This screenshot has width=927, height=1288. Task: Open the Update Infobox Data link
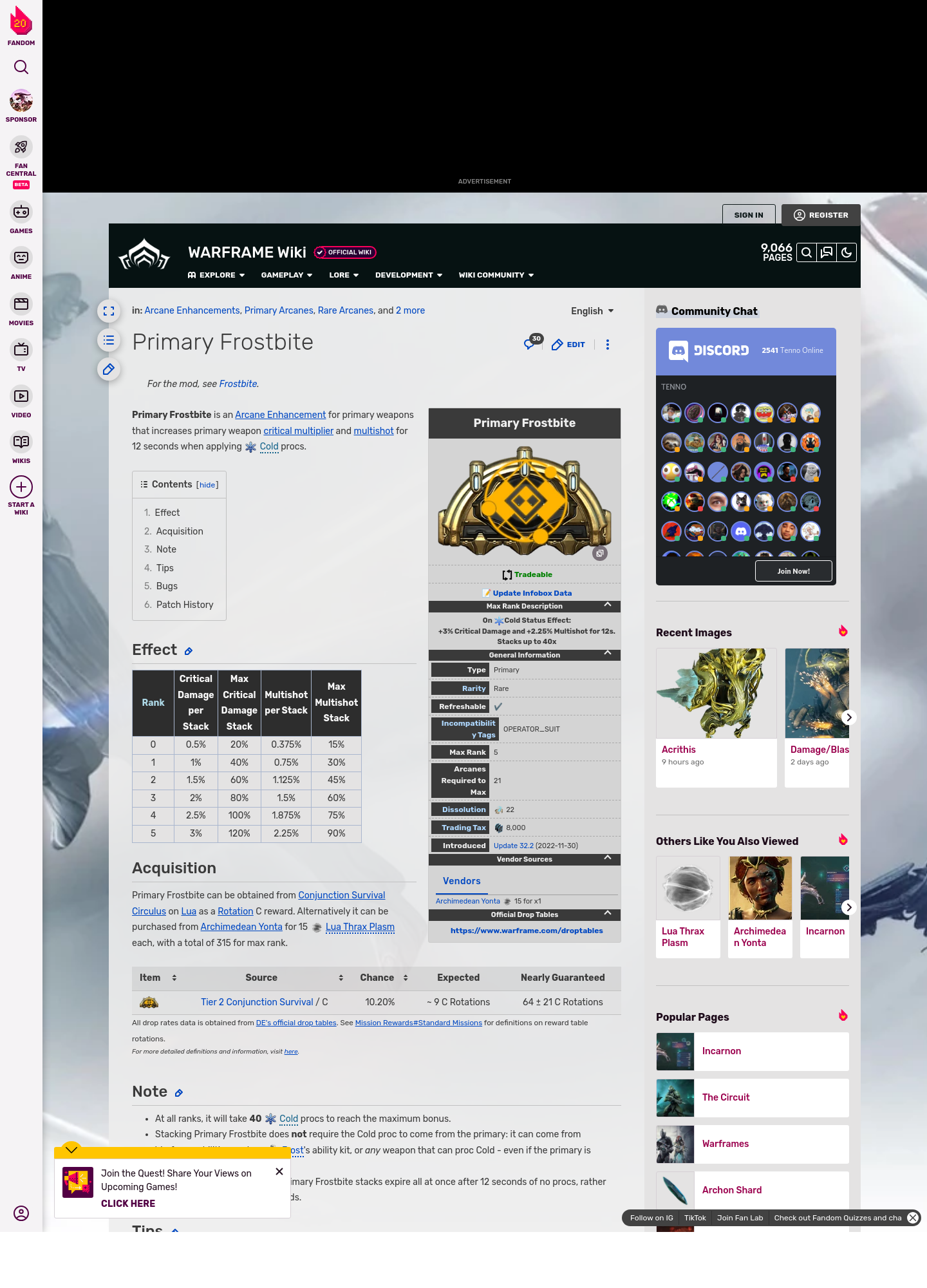coord(532,593)
